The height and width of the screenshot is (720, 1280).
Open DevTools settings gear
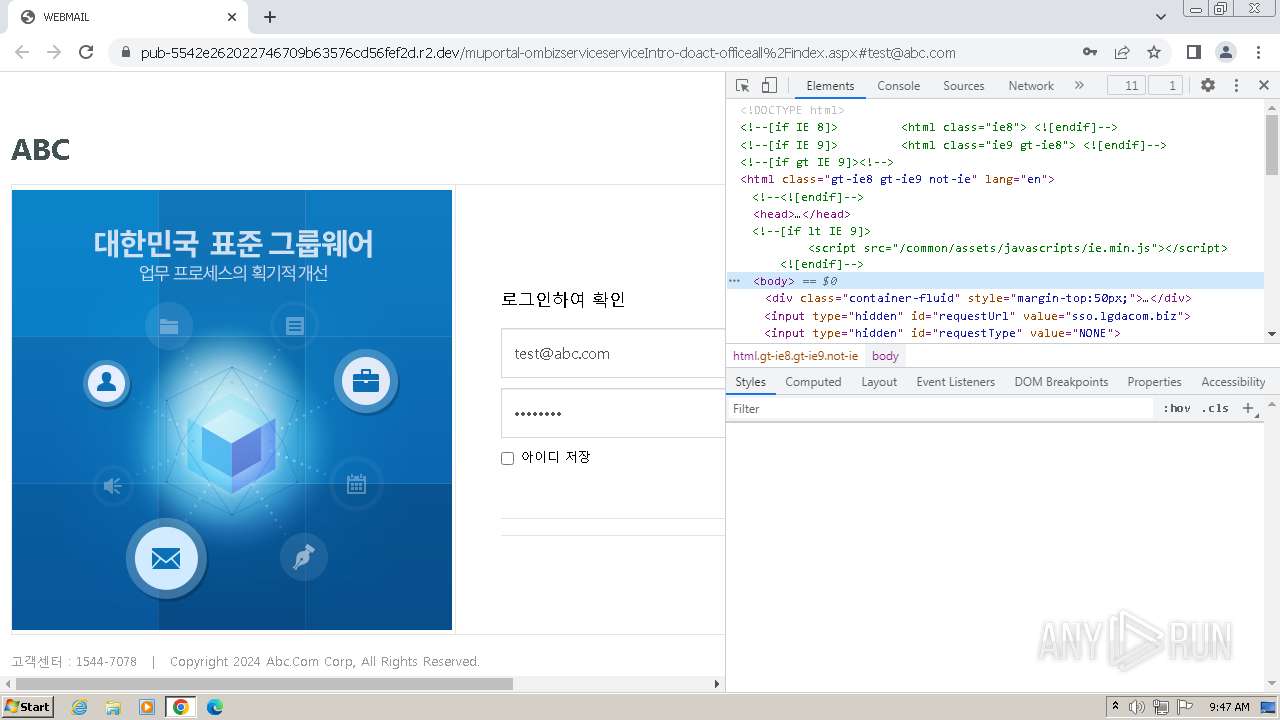1208,86
